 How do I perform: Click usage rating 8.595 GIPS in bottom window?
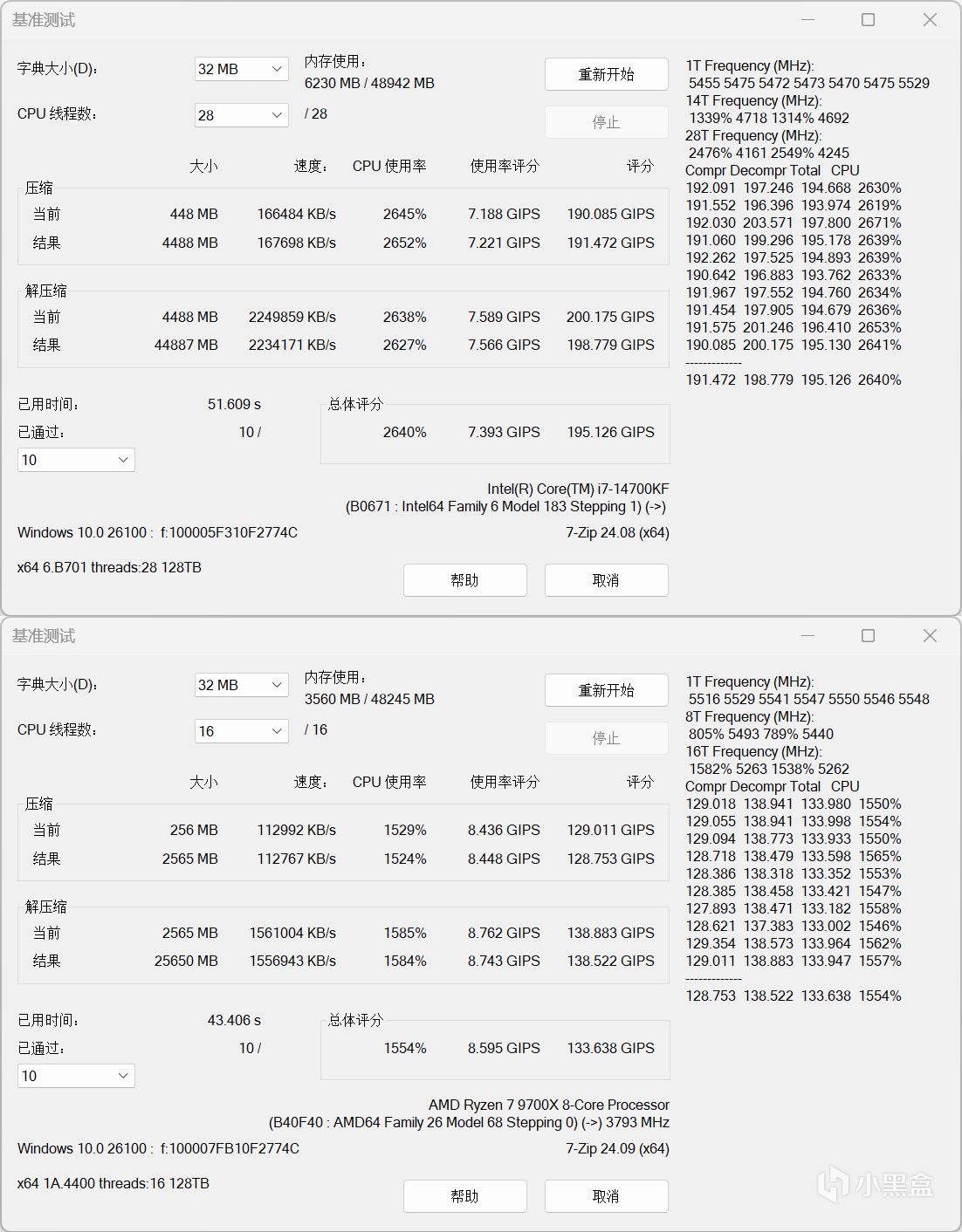pyautogui.click(x=504, y=1048)
